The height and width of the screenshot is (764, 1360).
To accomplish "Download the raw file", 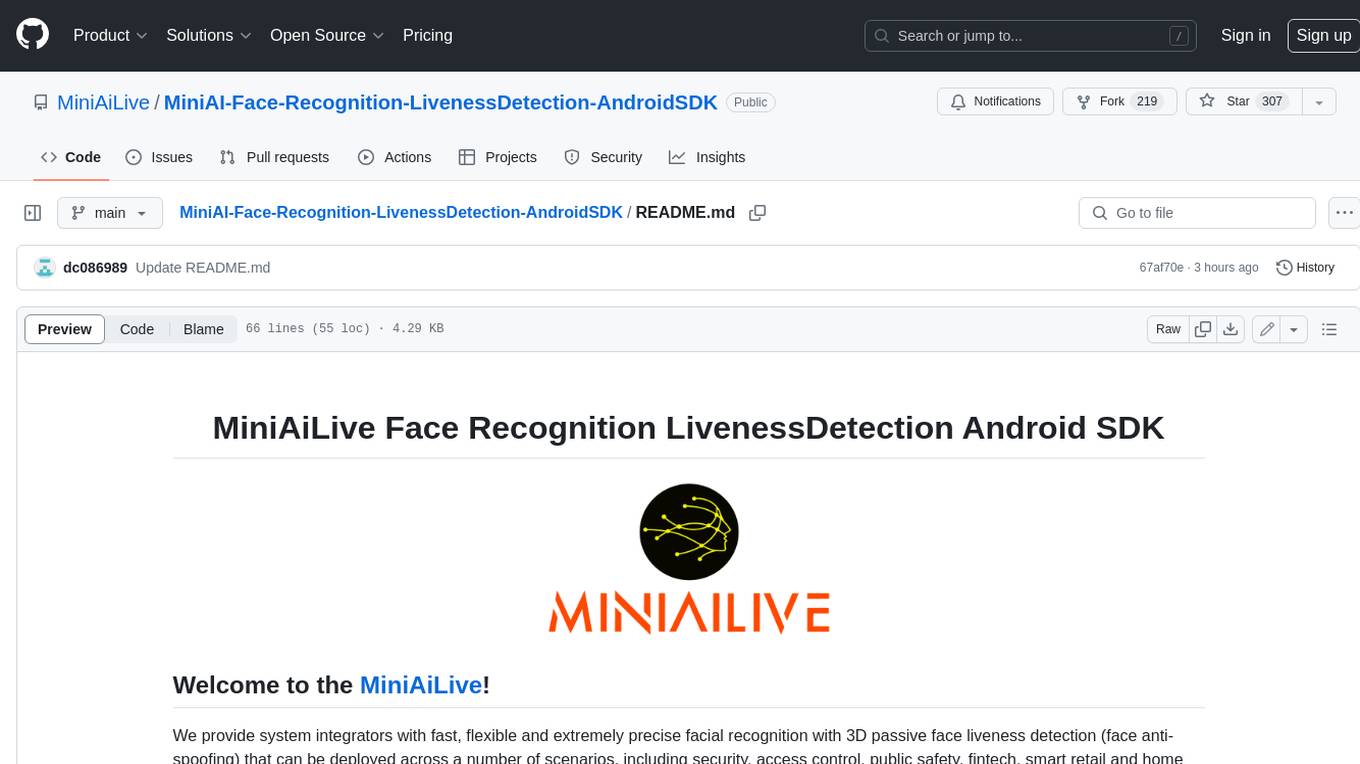I will pyautogui.click(x=1231, y=329).
